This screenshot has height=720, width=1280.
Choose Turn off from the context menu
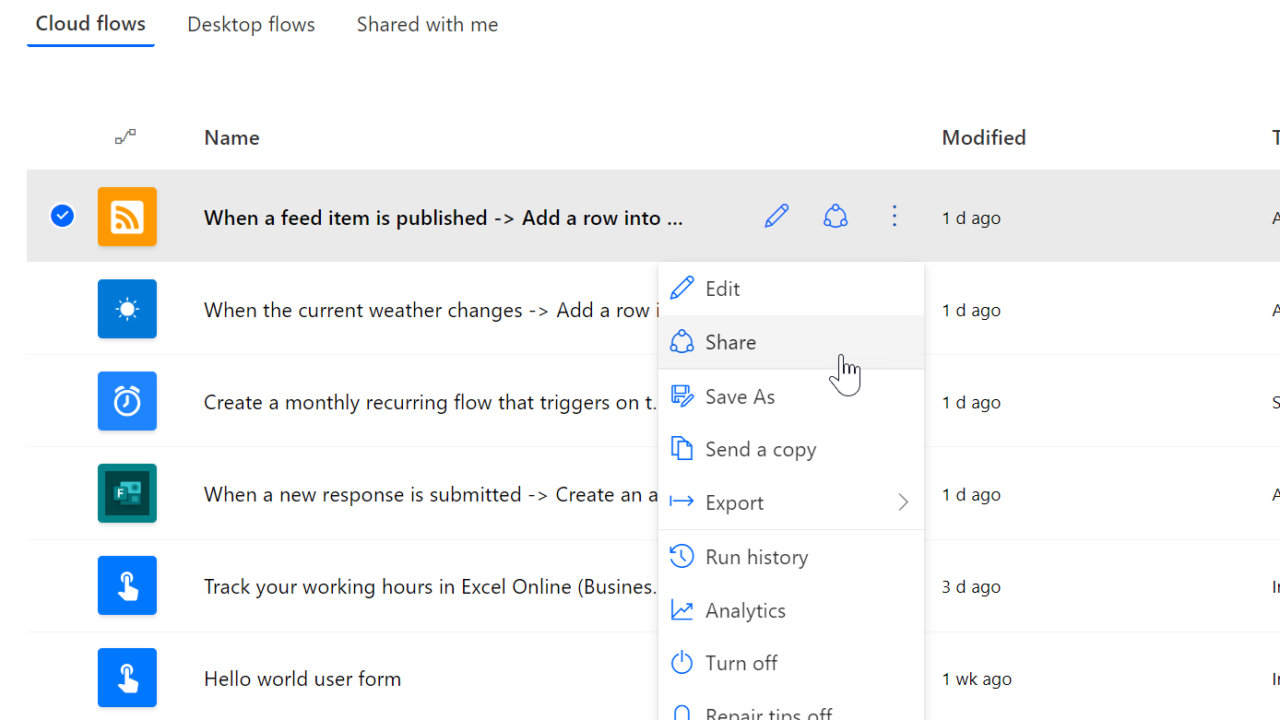[741, 663]
